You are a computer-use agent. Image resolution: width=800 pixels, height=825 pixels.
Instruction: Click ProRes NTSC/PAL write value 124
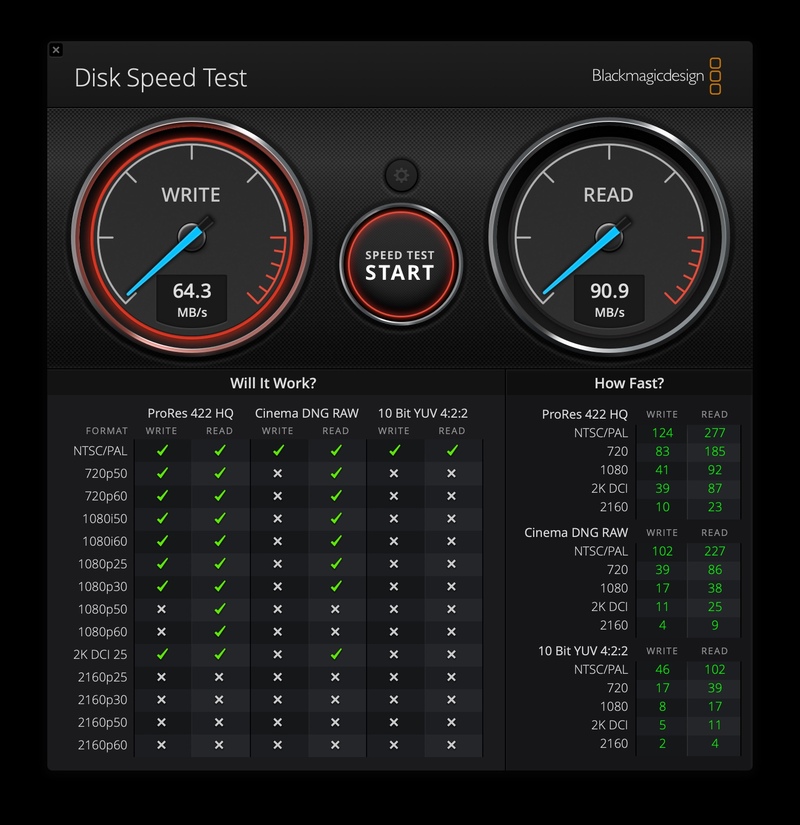point(662,432)
